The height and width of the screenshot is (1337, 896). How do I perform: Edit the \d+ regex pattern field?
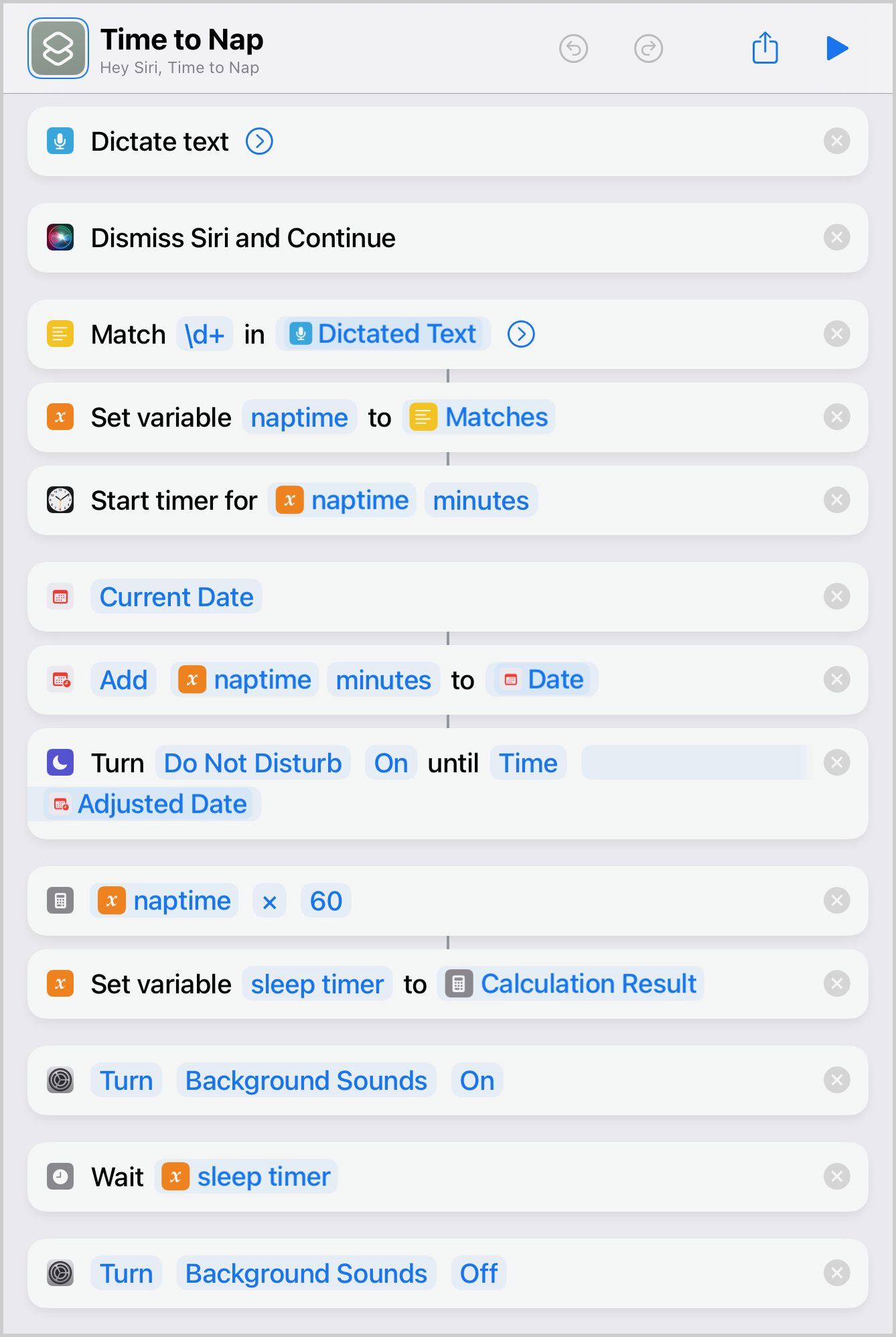pyautogui.click(x=205, y=334)
